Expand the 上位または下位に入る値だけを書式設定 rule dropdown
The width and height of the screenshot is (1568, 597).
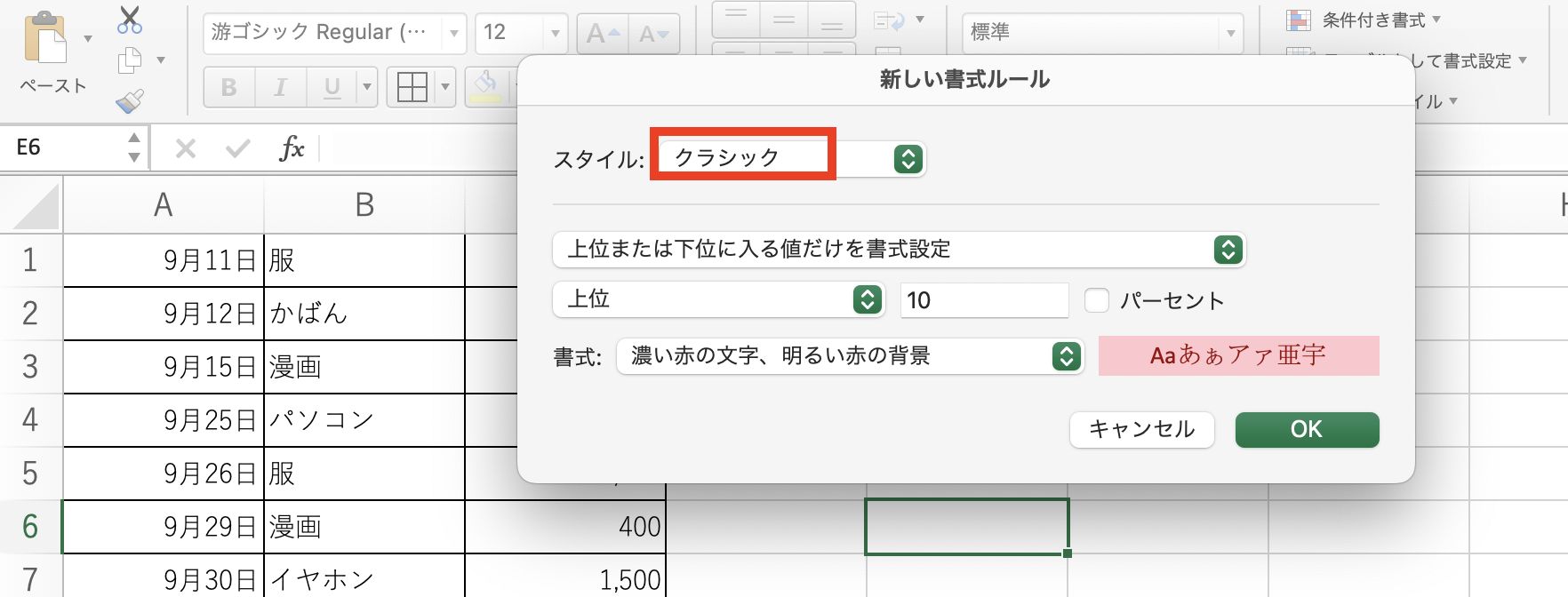click(899, 250)
